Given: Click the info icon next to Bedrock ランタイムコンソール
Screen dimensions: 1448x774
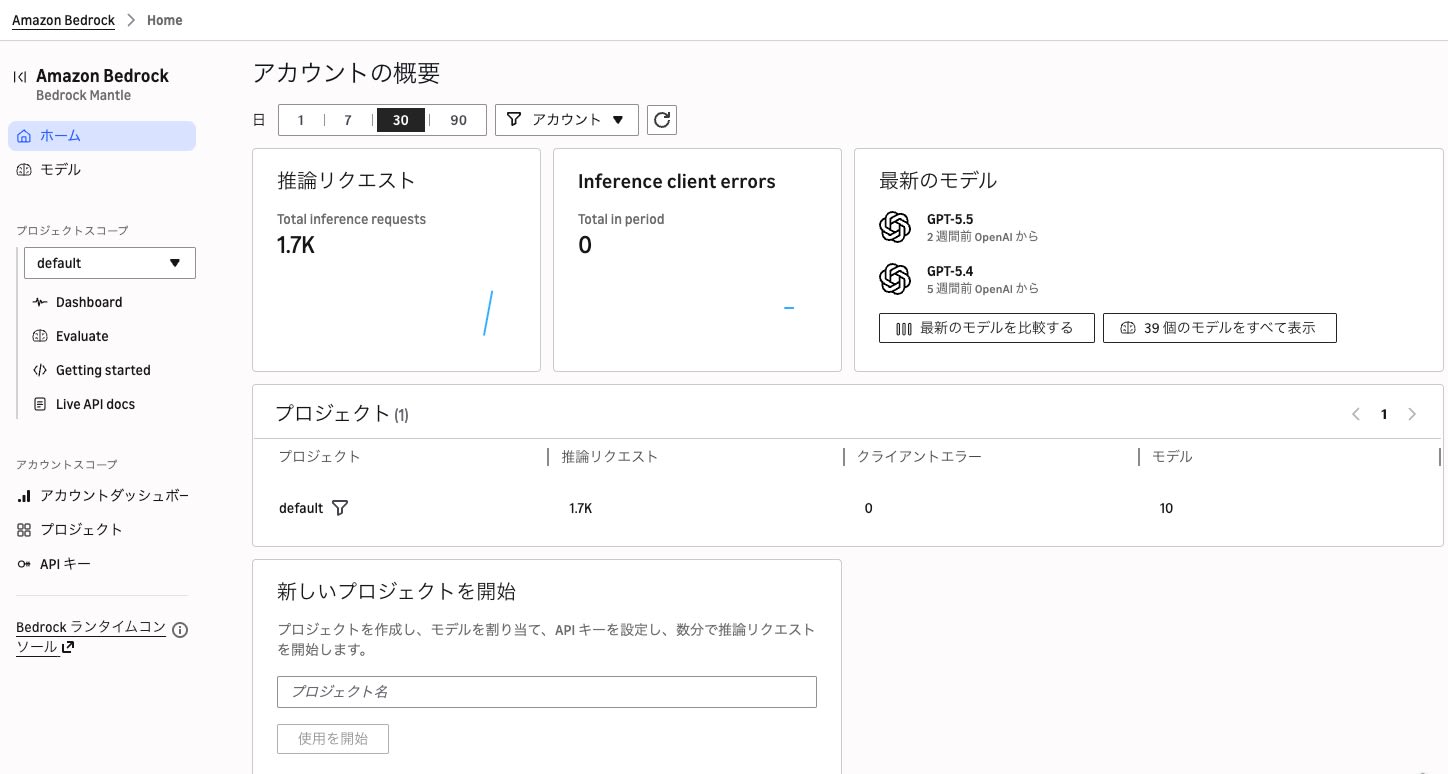Looking at the screenshot, I should [x=180, y=630].
